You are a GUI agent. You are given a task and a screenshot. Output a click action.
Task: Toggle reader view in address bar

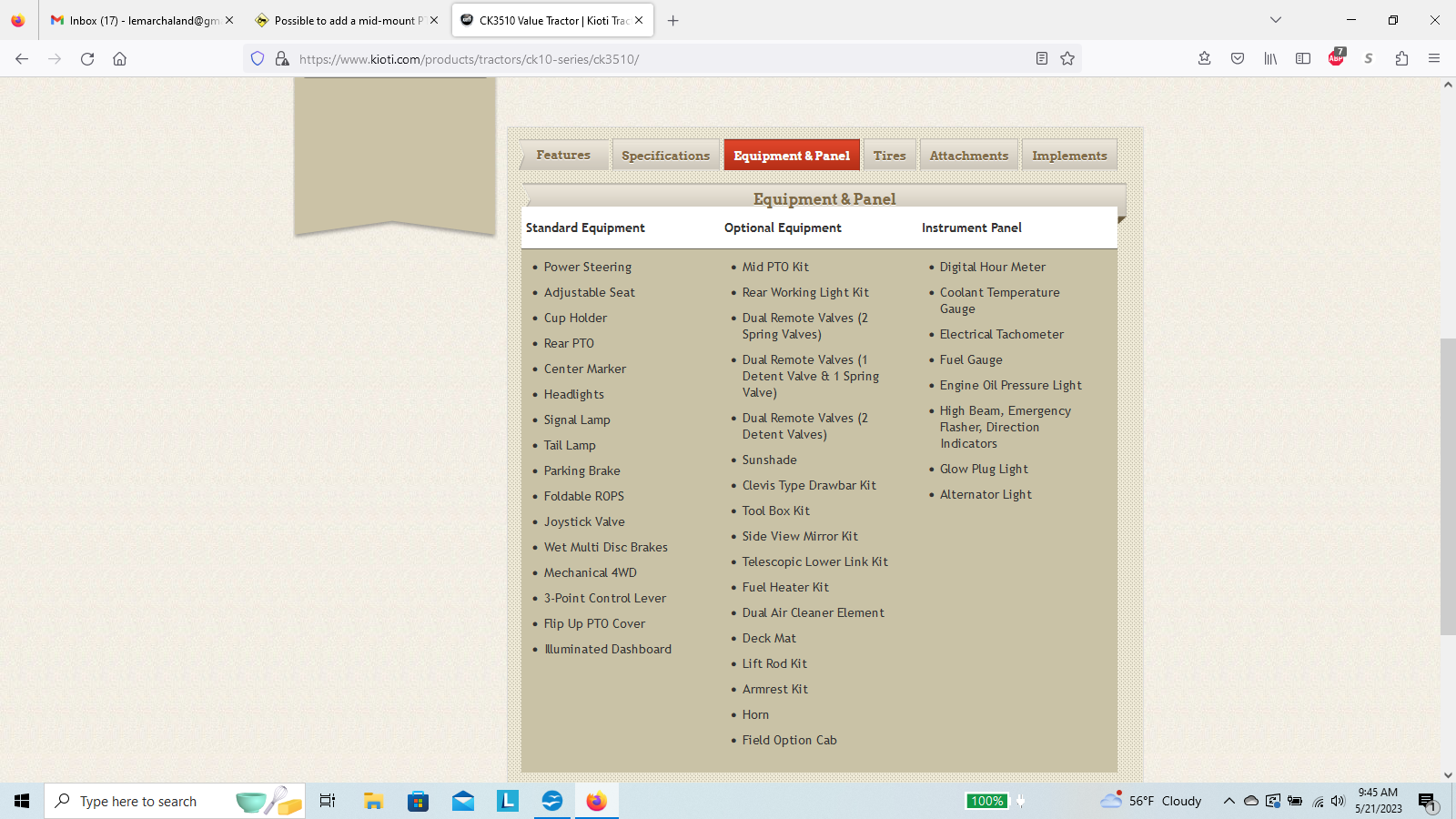[x=1042, y=59]
